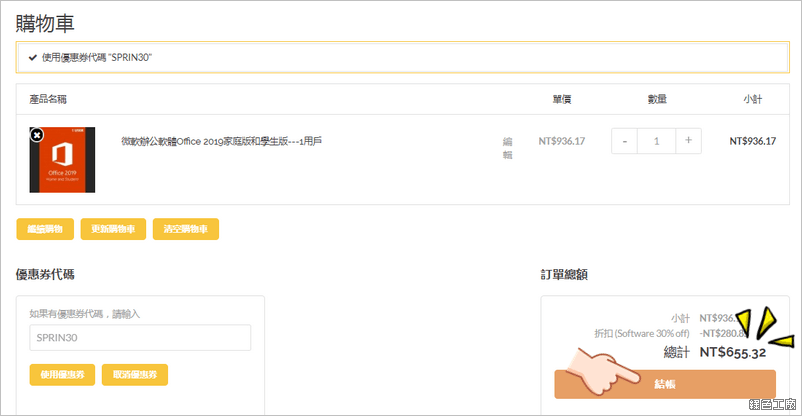Click the 更新購物車 button
Screen dimensions: 802x416
coord(113,229)
